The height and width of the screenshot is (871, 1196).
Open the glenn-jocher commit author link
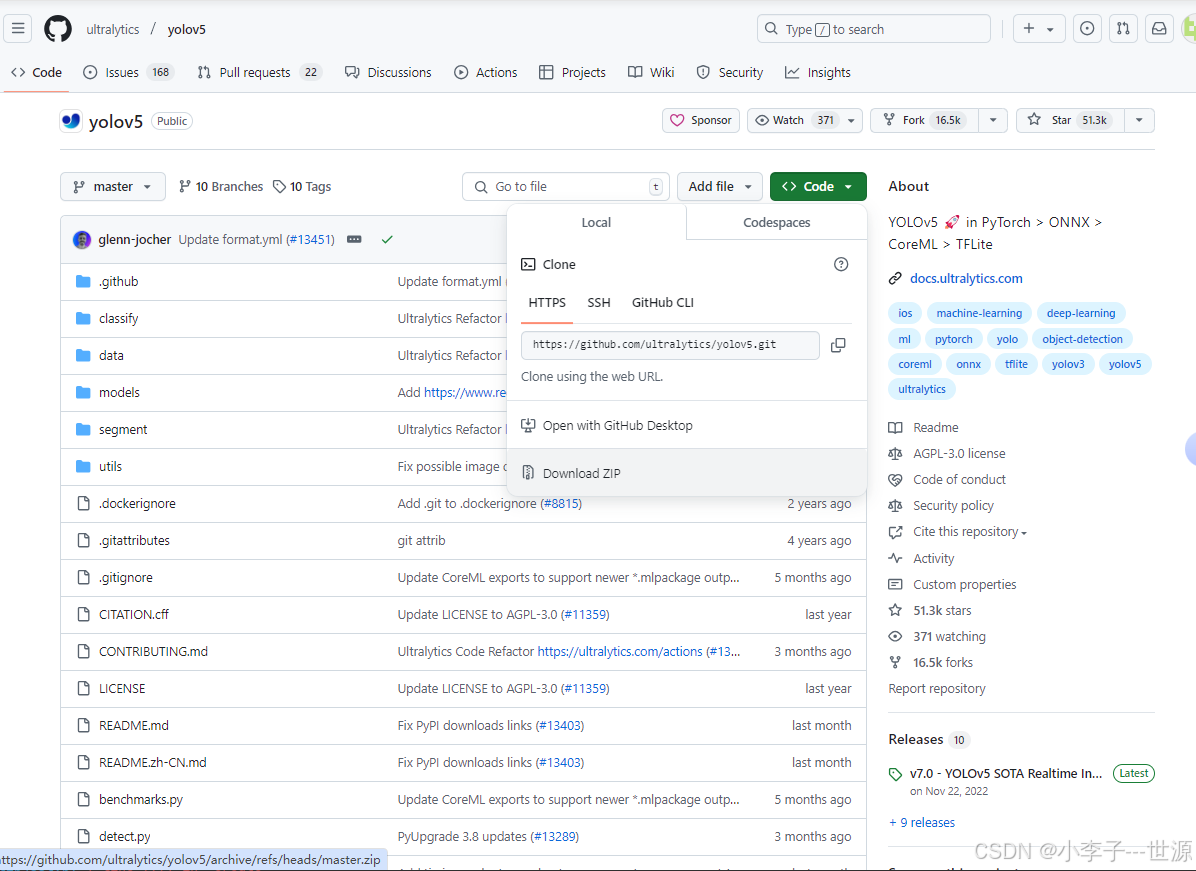(134, 239)
